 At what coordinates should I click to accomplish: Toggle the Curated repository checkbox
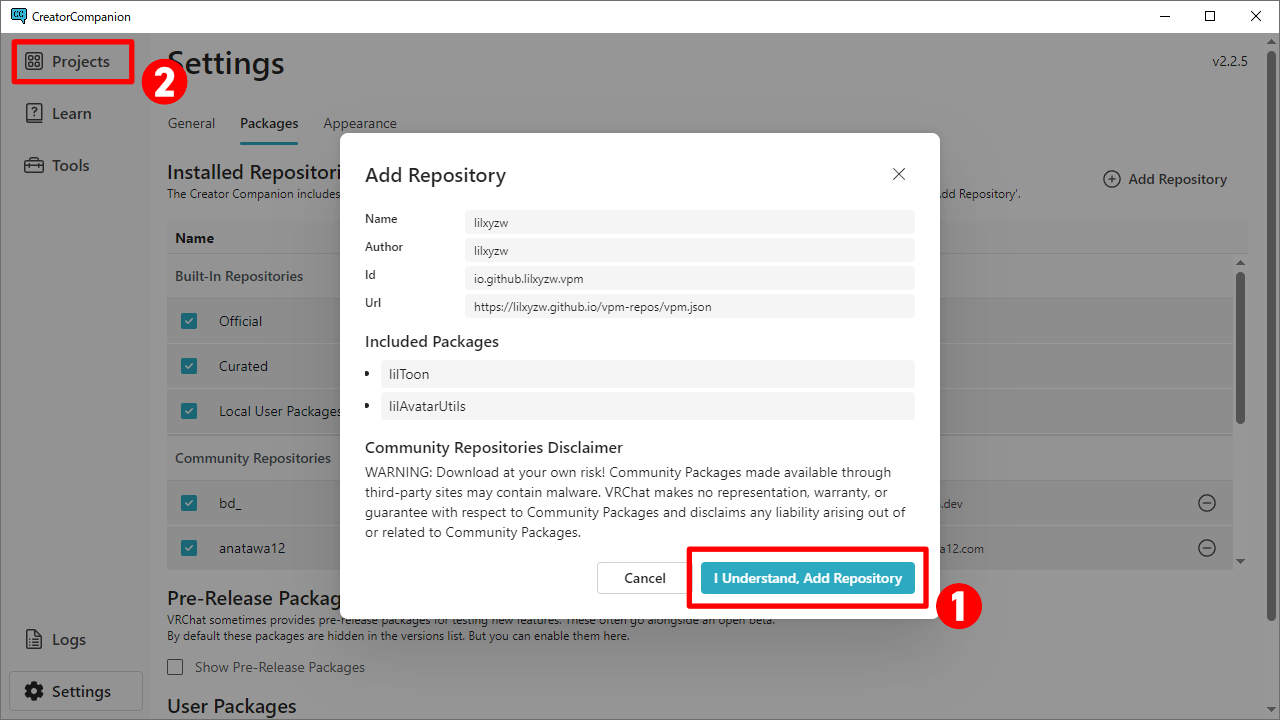click(189, 366)
